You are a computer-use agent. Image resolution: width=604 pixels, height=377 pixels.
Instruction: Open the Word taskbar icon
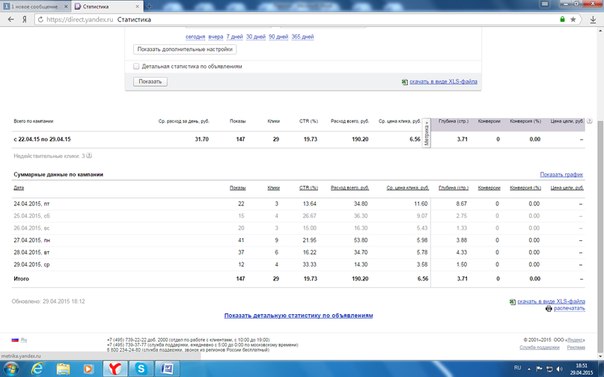click(167, 369)
